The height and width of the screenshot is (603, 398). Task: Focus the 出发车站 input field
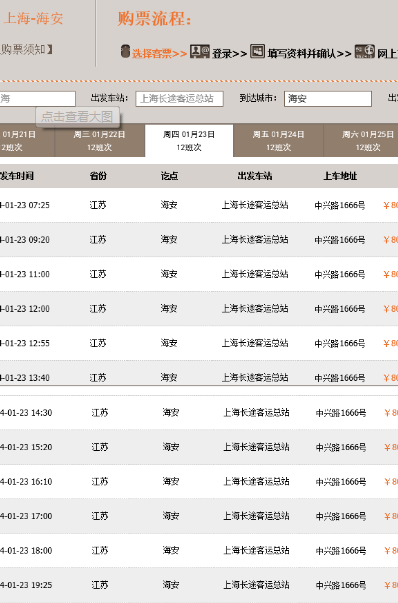(x=179, y=98)
